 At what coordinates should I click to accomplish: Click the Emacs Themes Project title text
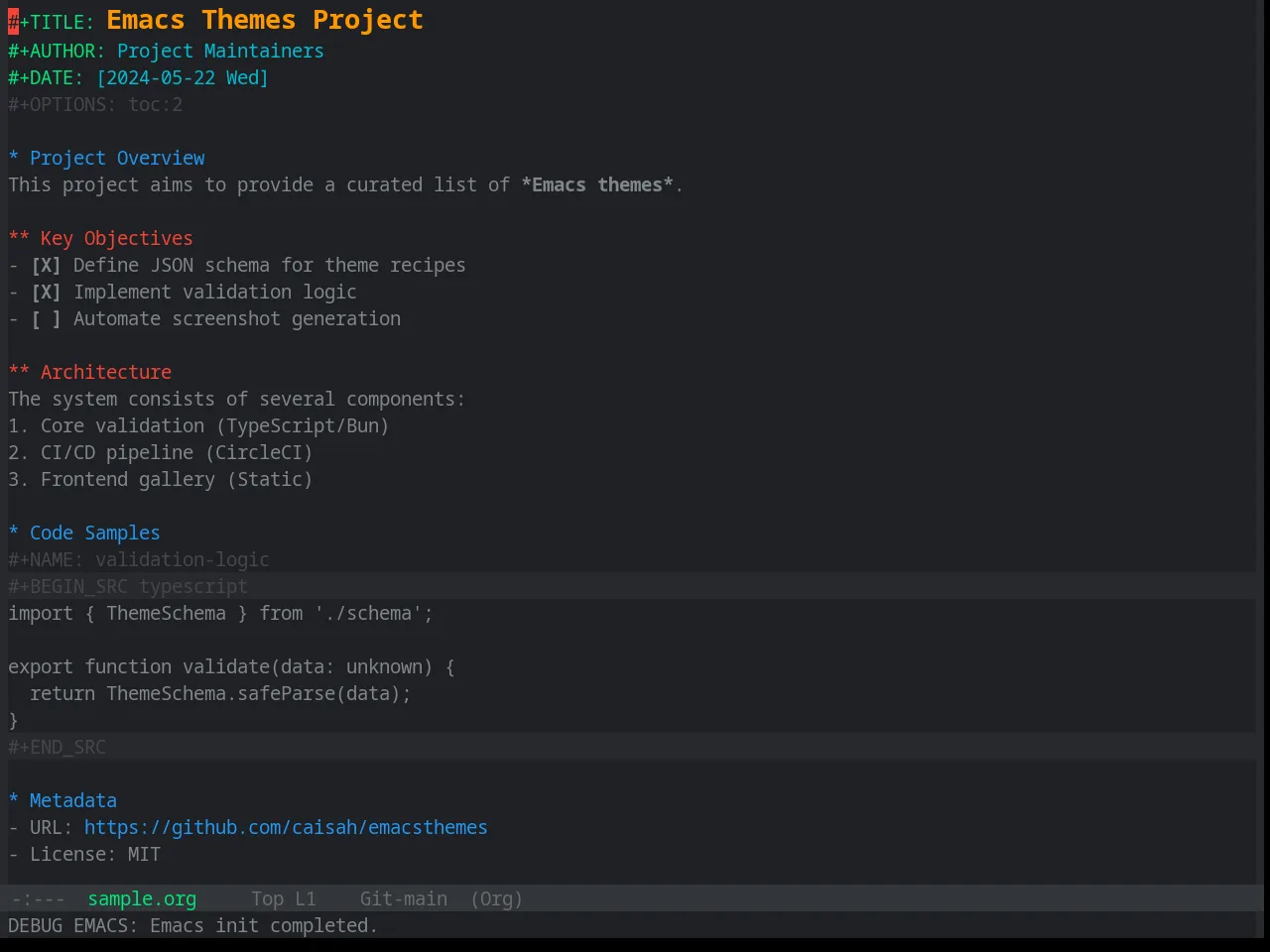pos(265,20)
